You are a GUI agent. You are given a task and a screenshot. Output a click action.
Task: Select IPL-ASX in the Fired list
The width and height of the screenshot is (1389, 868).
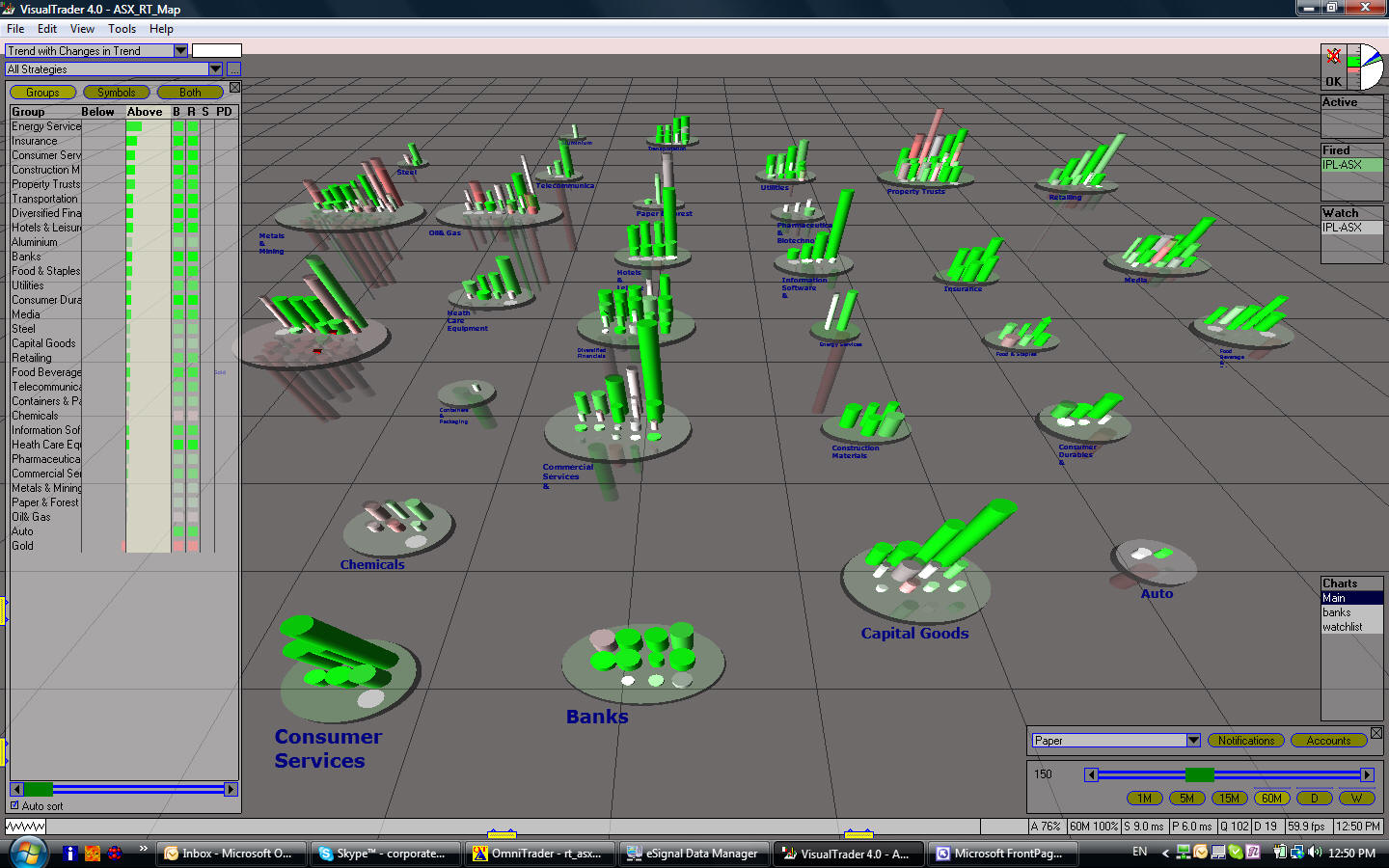coord(1351,165)
